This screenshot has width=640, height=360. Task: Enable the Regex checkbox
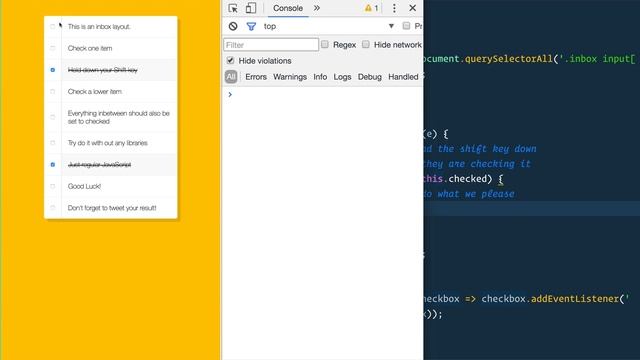[324, 44]
